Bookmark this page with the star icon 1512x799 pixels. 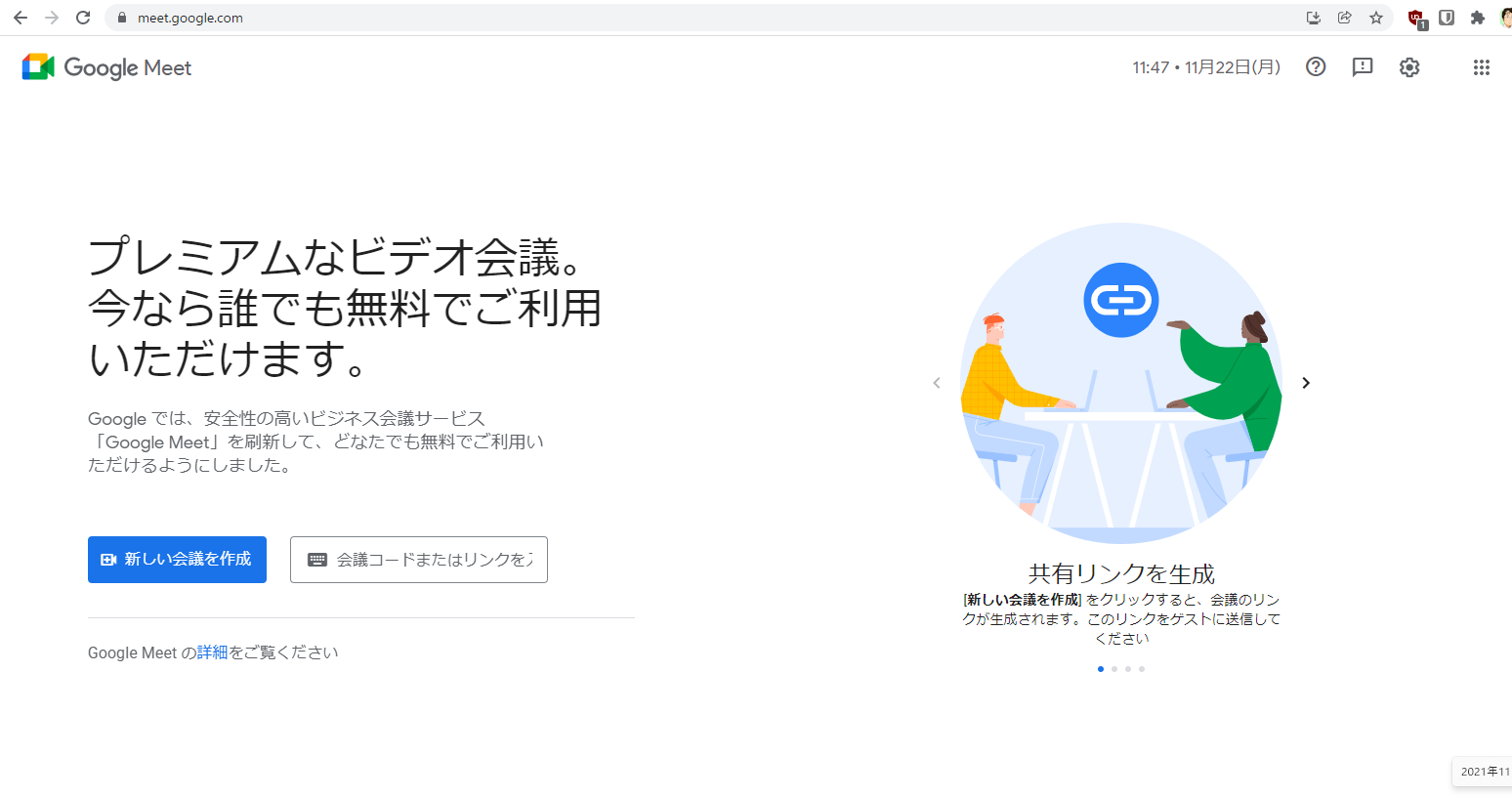coord(1376,18)
